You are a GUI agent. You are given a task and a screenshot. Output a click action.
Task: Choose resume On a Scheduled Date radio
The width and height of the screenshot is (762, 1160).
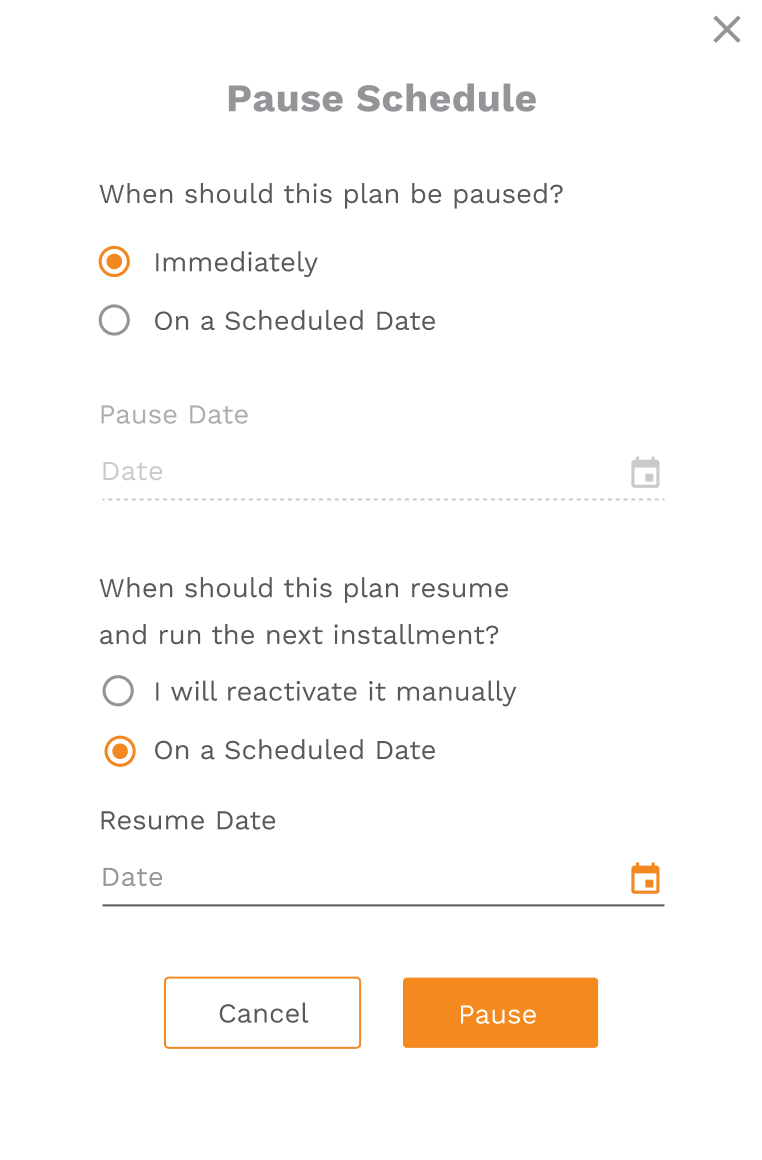(x=120, y=750)
